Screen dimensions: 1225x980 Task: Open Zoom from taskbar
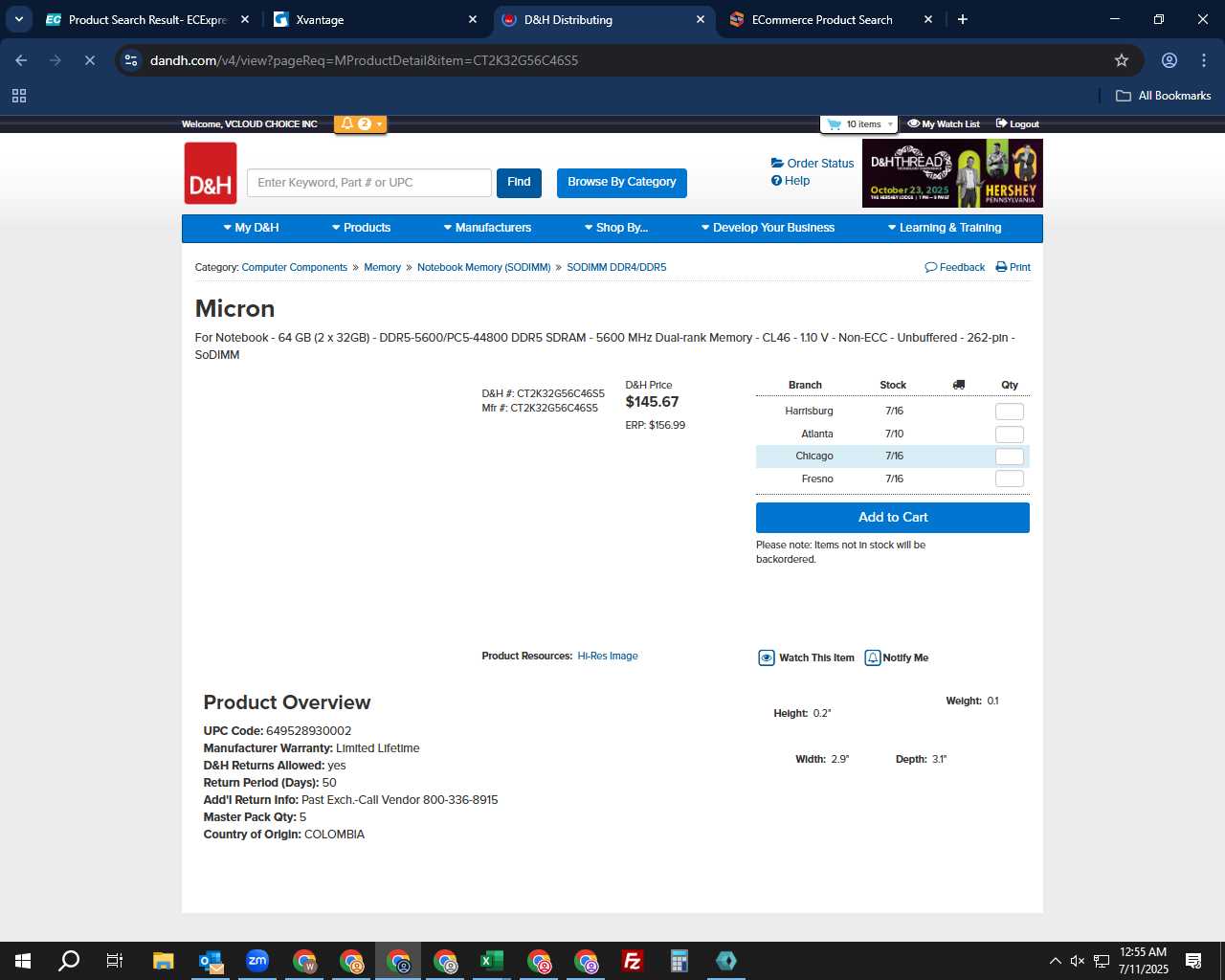coord(257,961)
